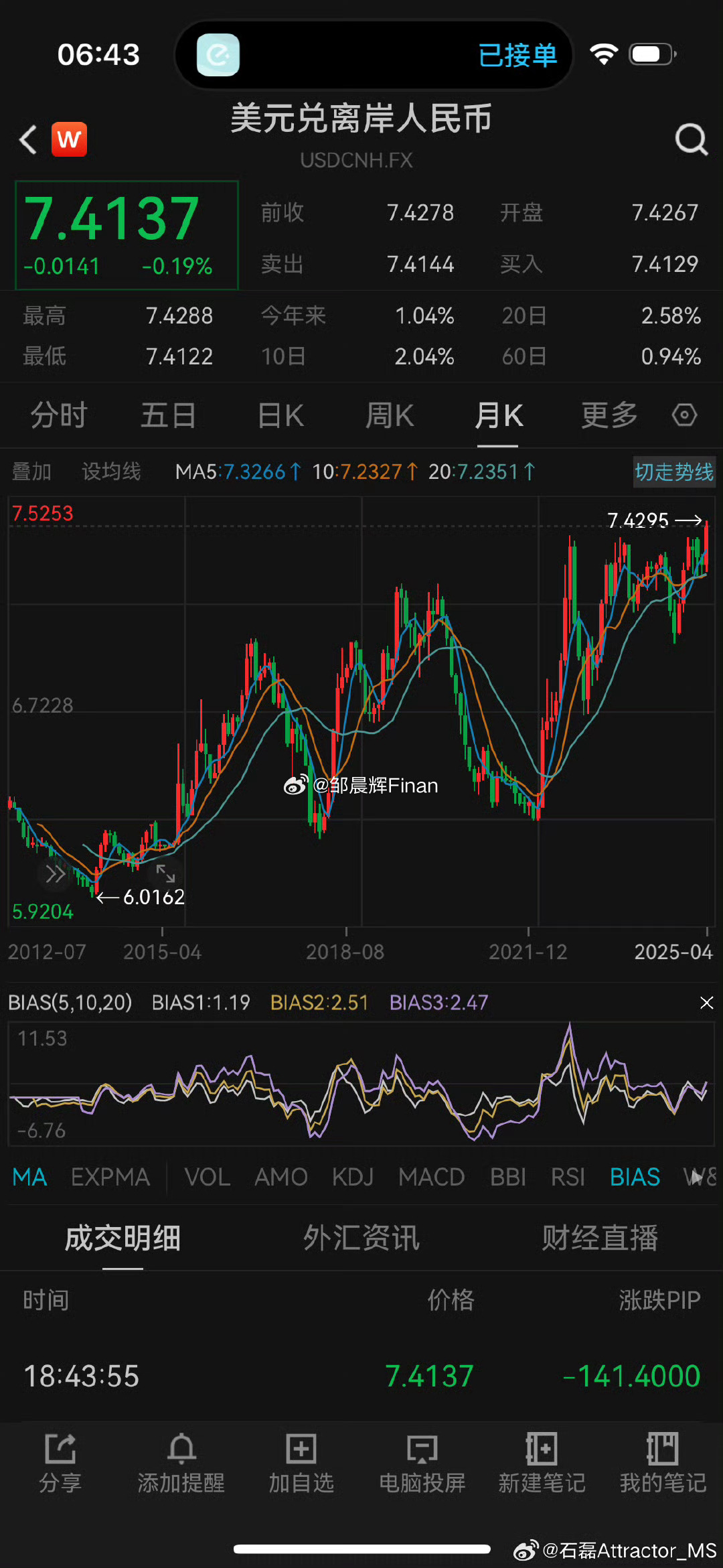Open 设均线 moving average settings
Image resolution: width=723 pixels, height=1568 pixels.
(x=111, y=472)
